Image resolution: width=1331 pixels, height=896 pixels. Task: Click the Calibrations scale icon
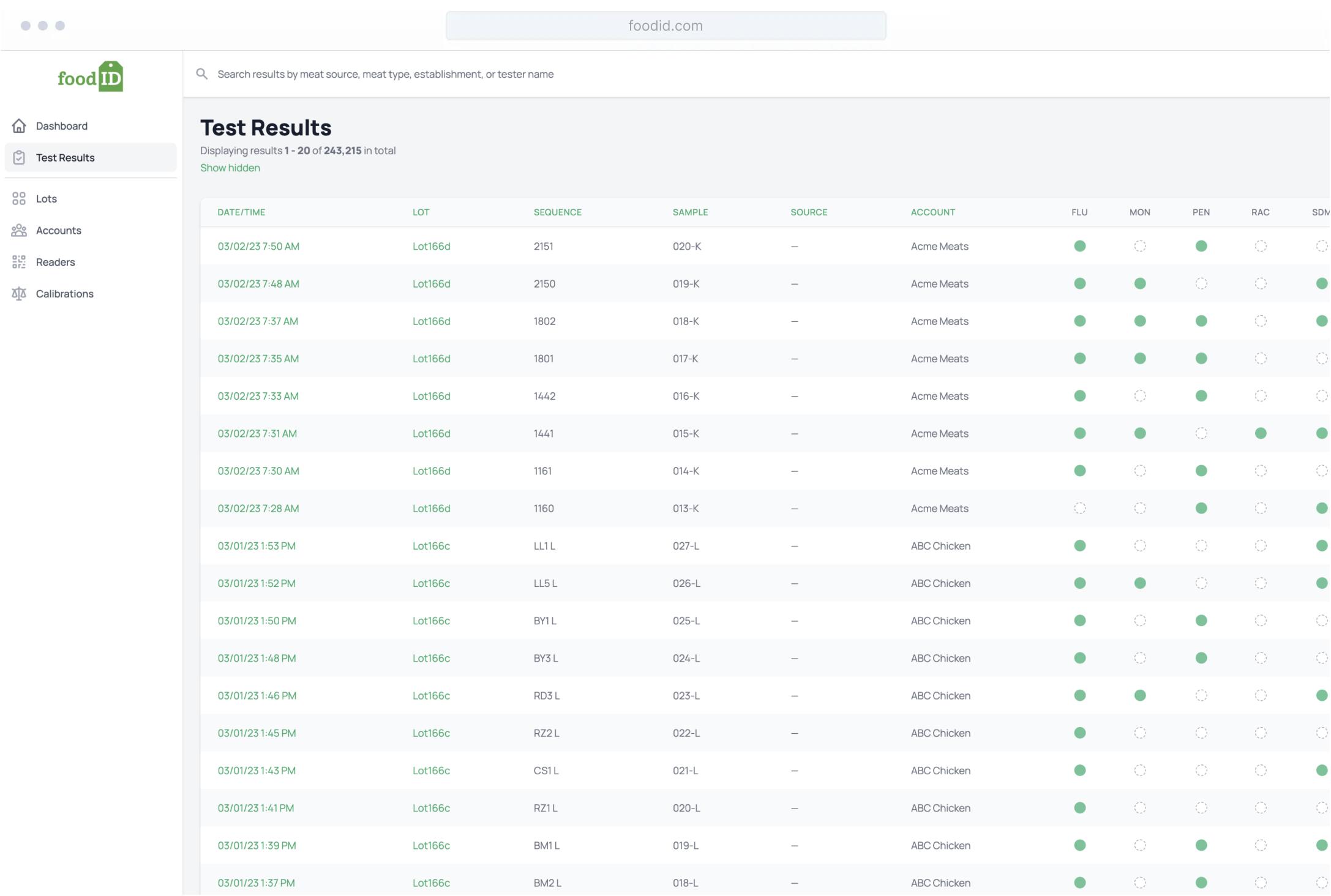[x=19, y=294]
